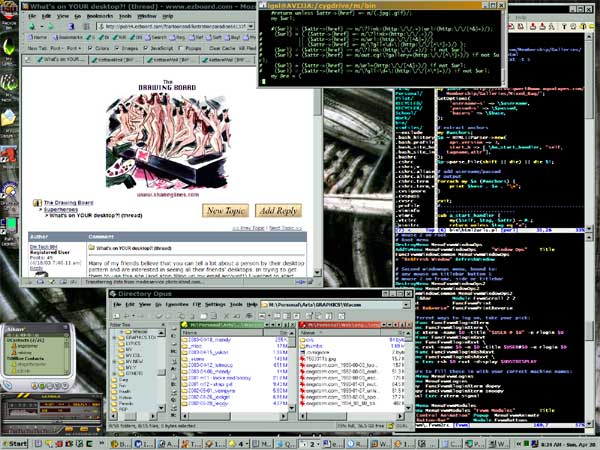Open the dropdown arrow beside Mozilla's back button

point(41,27)
